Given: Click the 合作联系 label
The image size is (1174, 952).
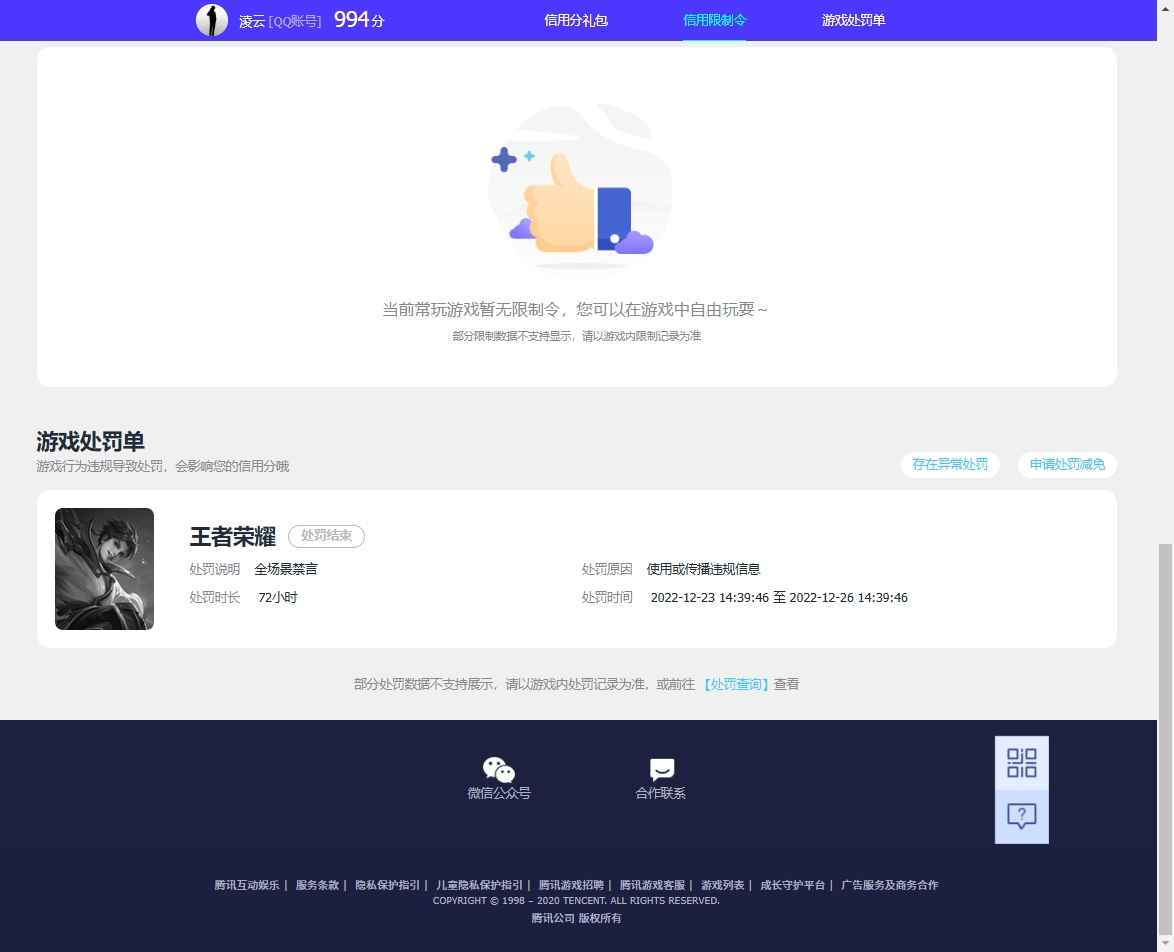Looking at the screenshot, I should 660,793.
